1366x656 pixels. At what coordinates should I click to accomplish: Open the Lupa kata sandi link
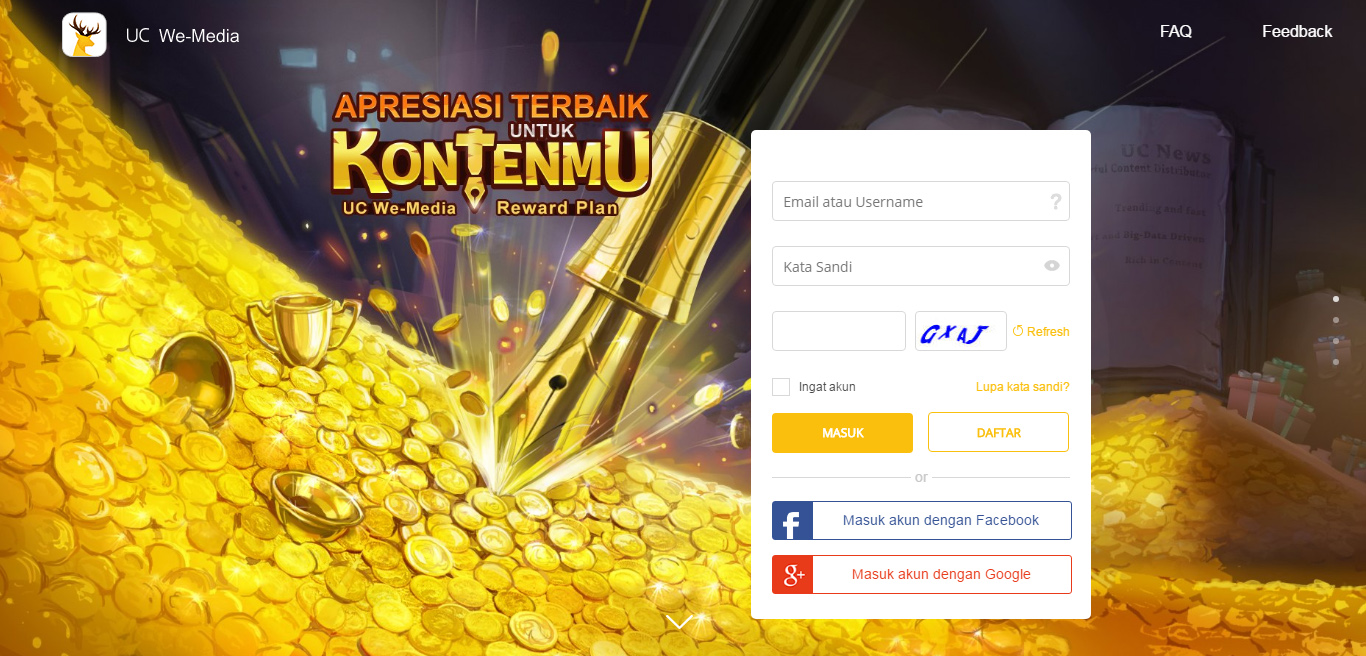pyautogui.click(x=1023, y=387)
